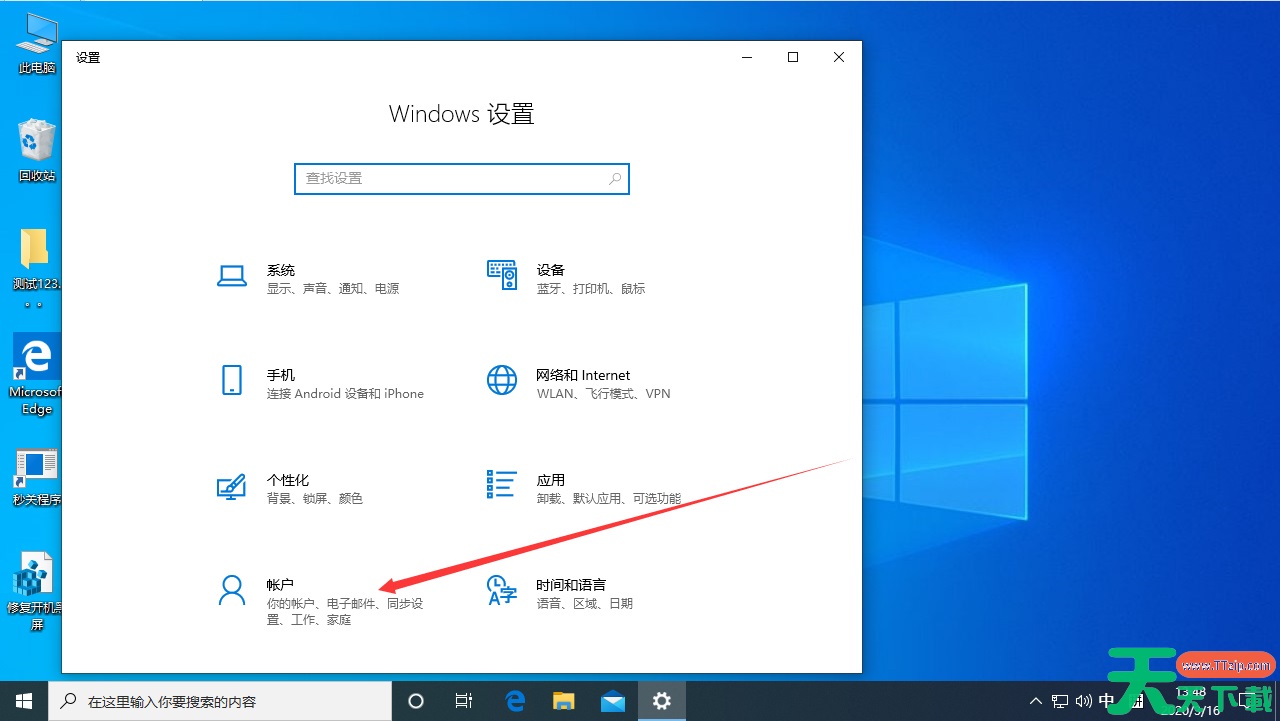Open the 网络和 Internet globe icon
This screenshot has height=721, width=1280.
point(501,380)
